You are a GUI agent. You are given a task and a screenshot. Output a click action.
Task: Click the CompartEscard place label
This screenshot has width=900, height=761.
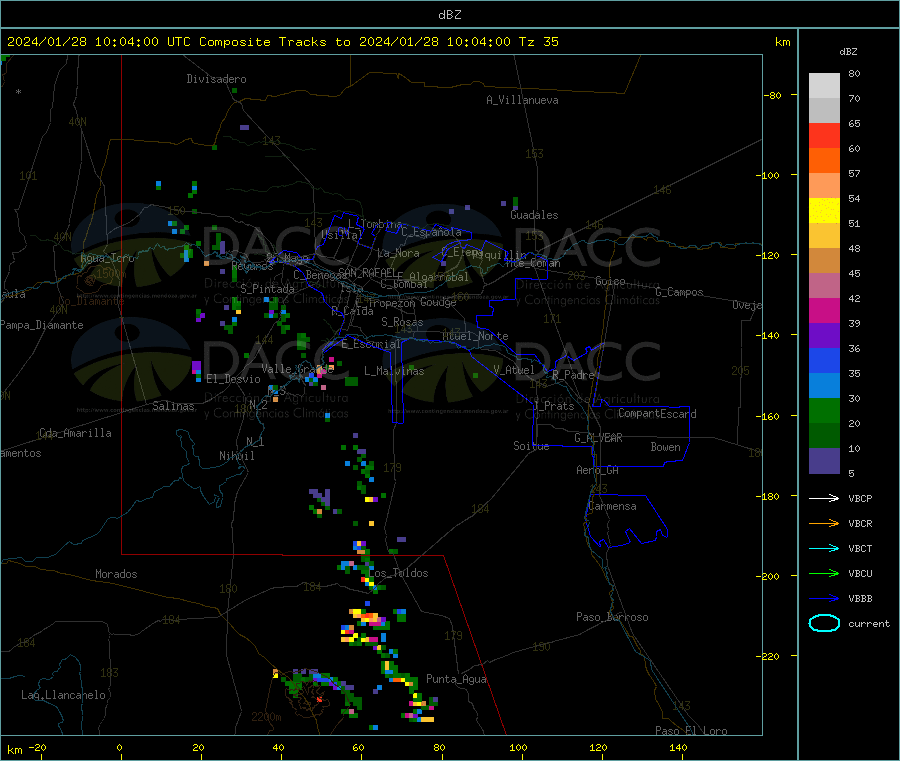657,414
